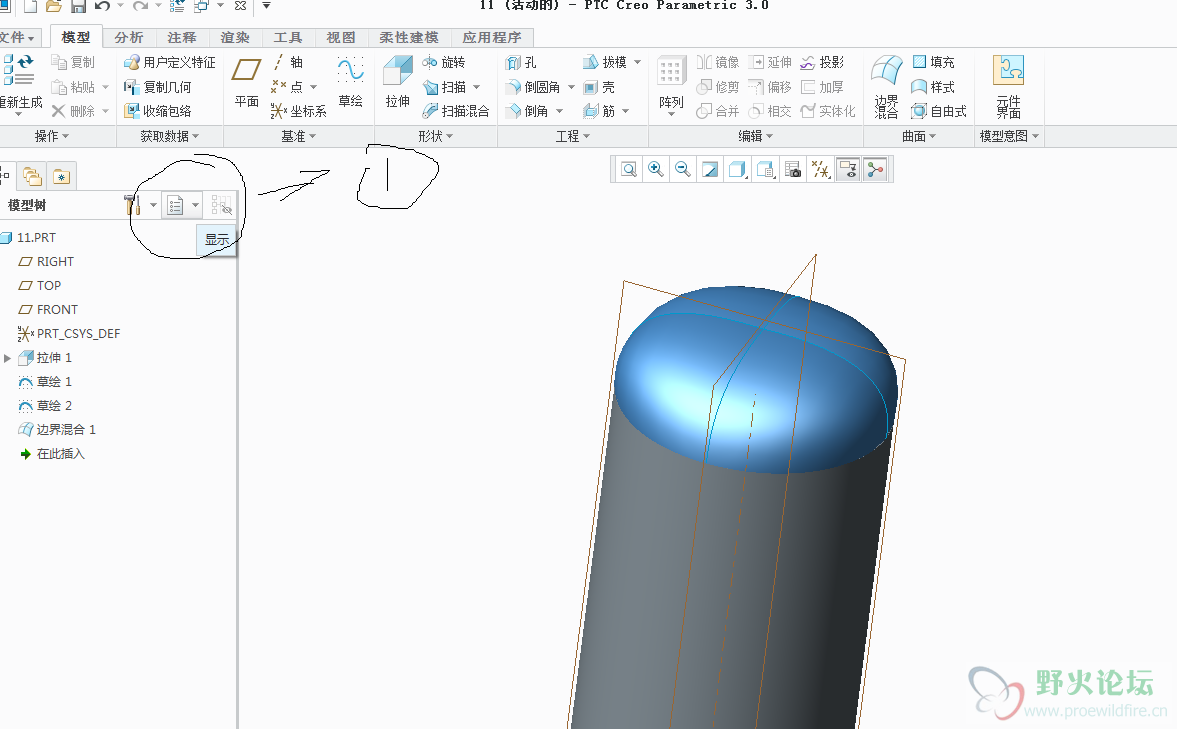Image resolution: width=1177 pixels, height=729 pixels.
Task: Open the display style cube icon
Action: pos(737,170)
